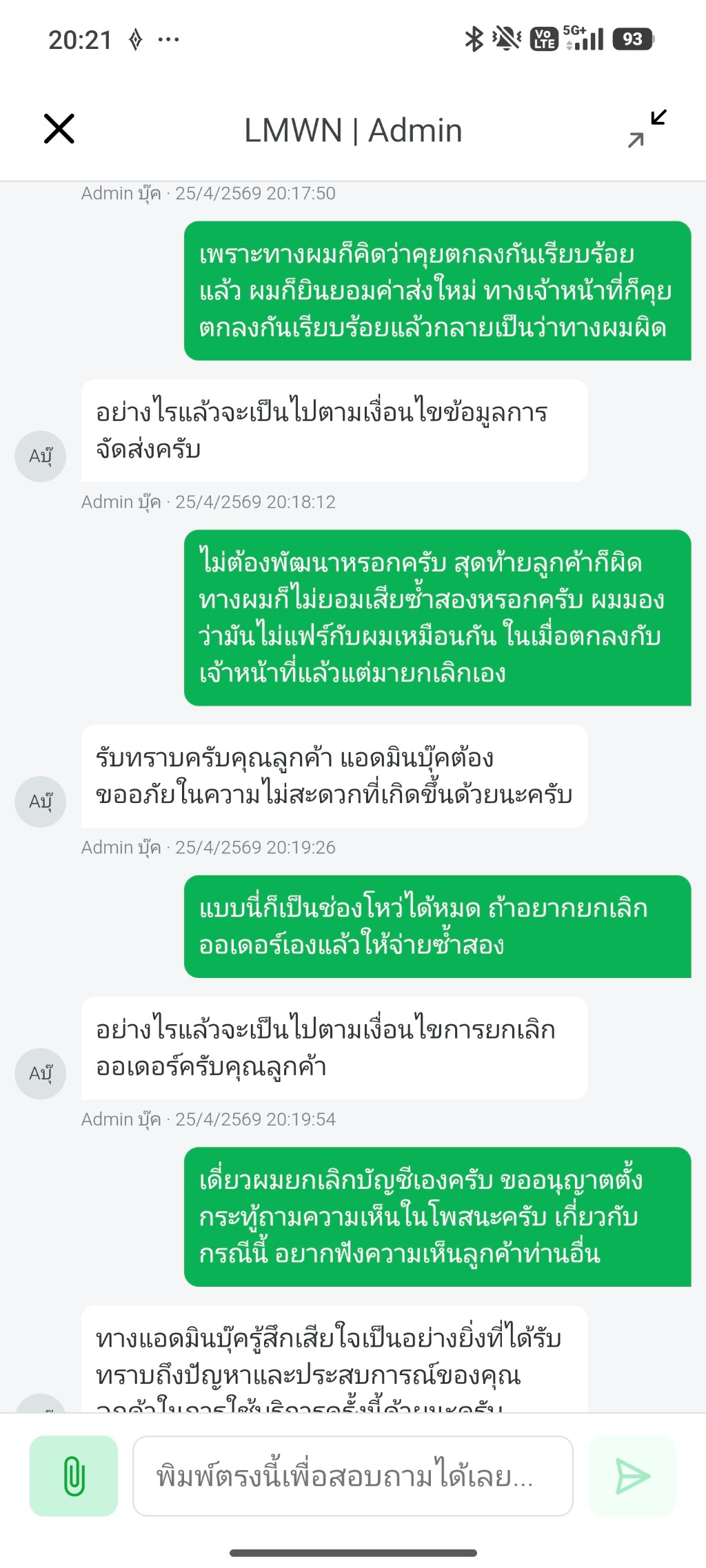The width and height of the screenshot is (706, 1568).
Task: Tap the VoLTE status icon
Action: pyautogui.click(x=544, y=39)
